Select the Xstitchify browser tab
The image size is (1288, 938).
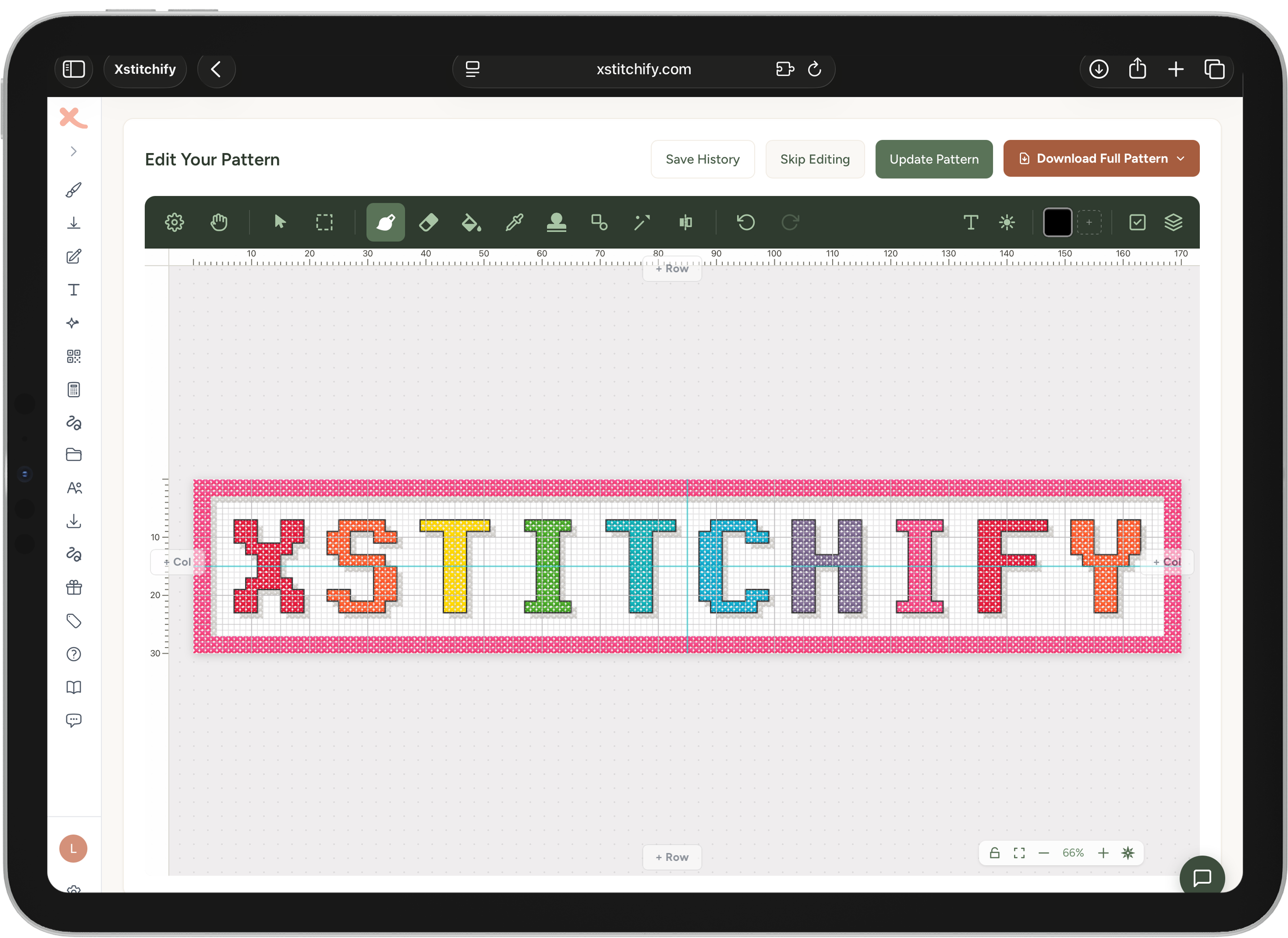[145, 69]
